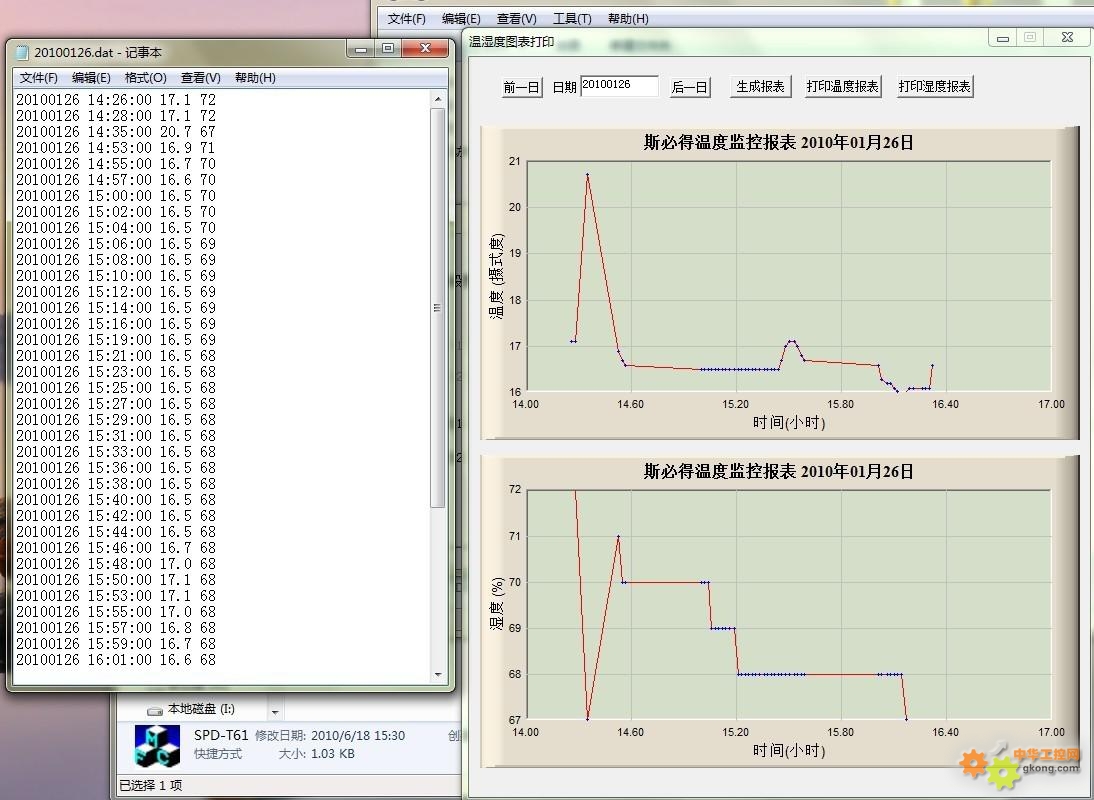Viewport: 1094px width, 800px height.
Task: Click SPD-T61 file name text
Action: pos(220,735)
